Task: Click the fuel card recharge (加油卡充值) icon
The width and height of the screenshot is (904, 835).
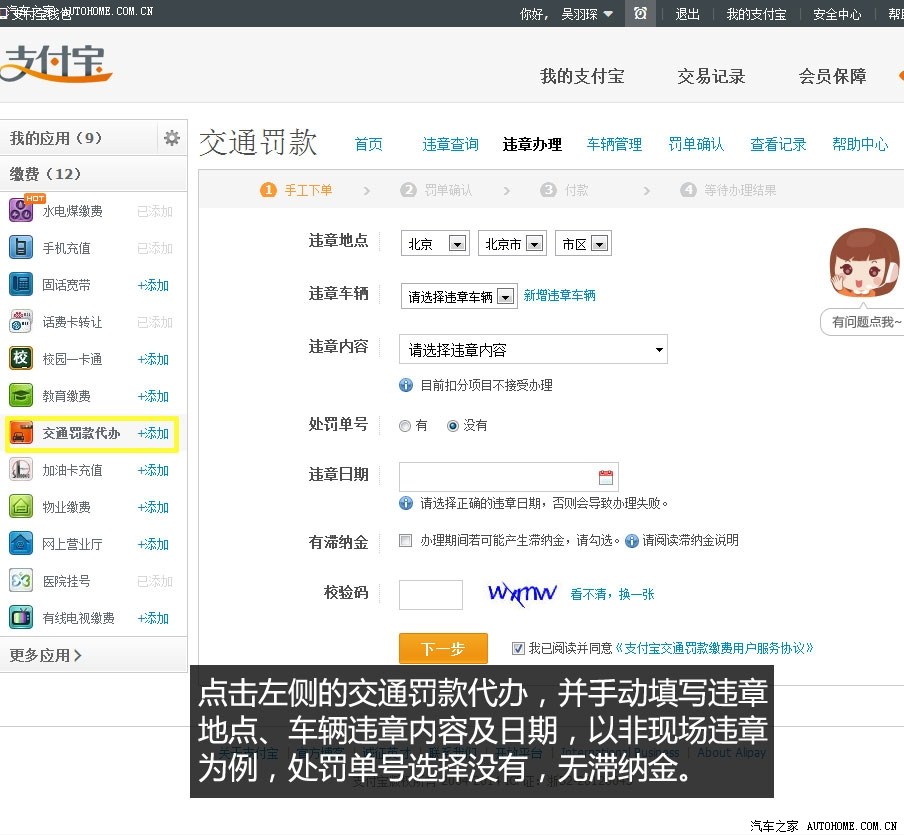Action: coord(21,469)
